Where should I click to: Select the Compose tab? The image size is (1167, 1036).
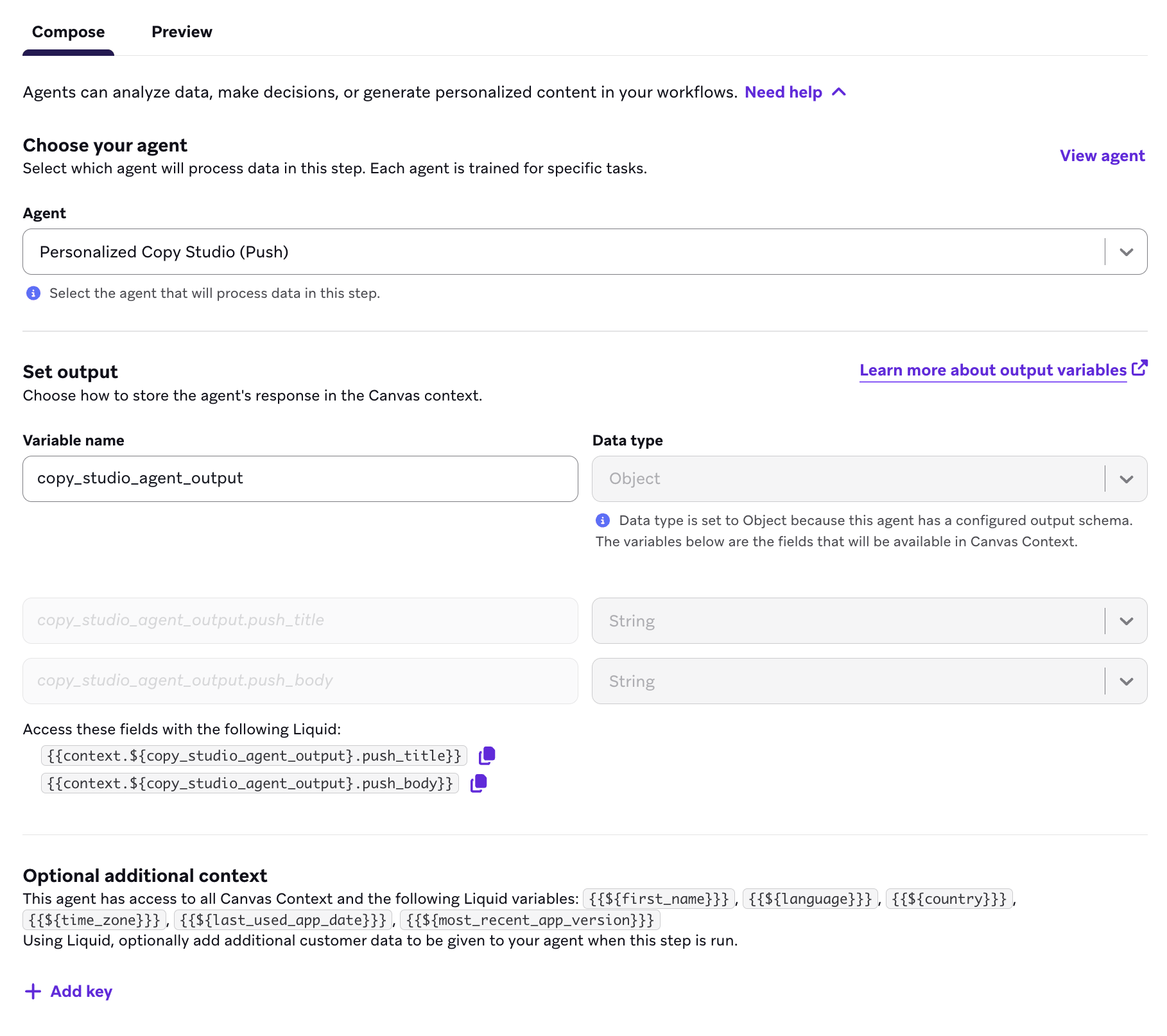tap(68, 31)
